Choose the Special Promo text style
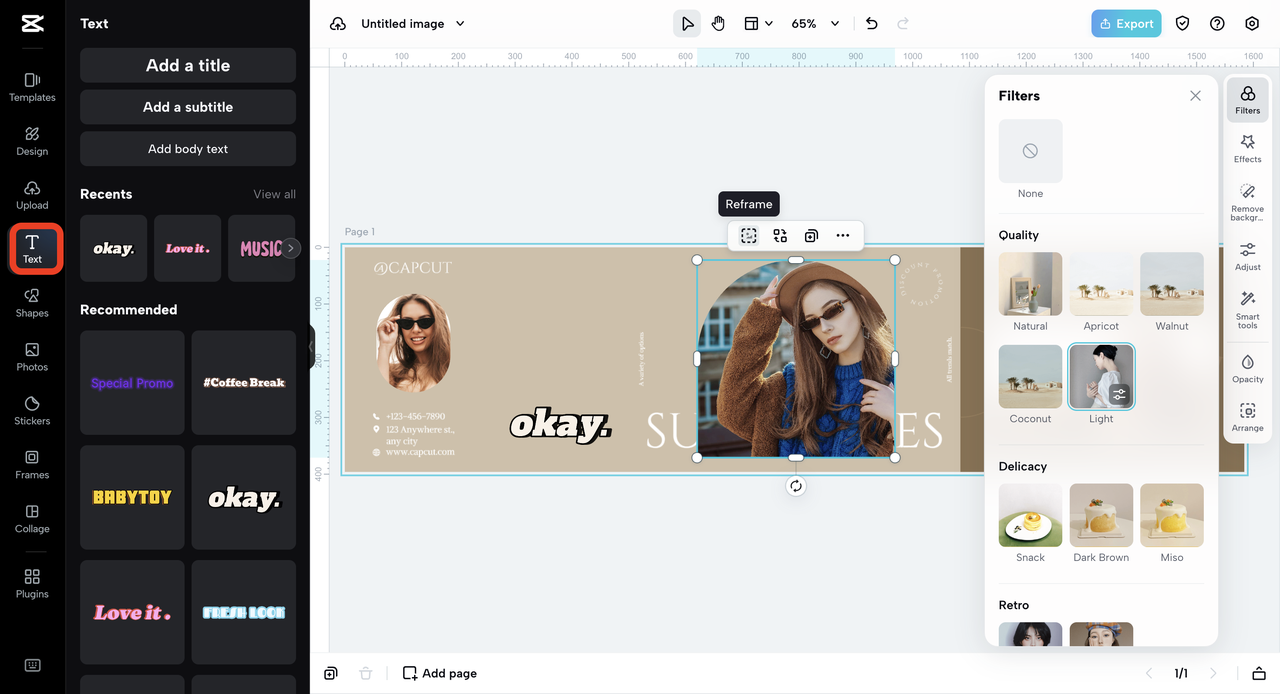This screenshot has height=694, width=1280. pyautogui.click(x=132, y=383)
